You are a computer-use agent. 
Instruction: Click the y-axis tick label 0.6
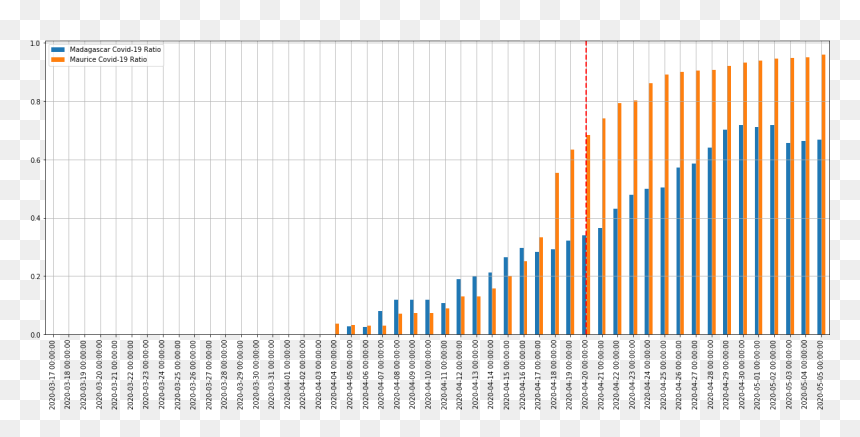pyautogui.click(x=35, y=160)
